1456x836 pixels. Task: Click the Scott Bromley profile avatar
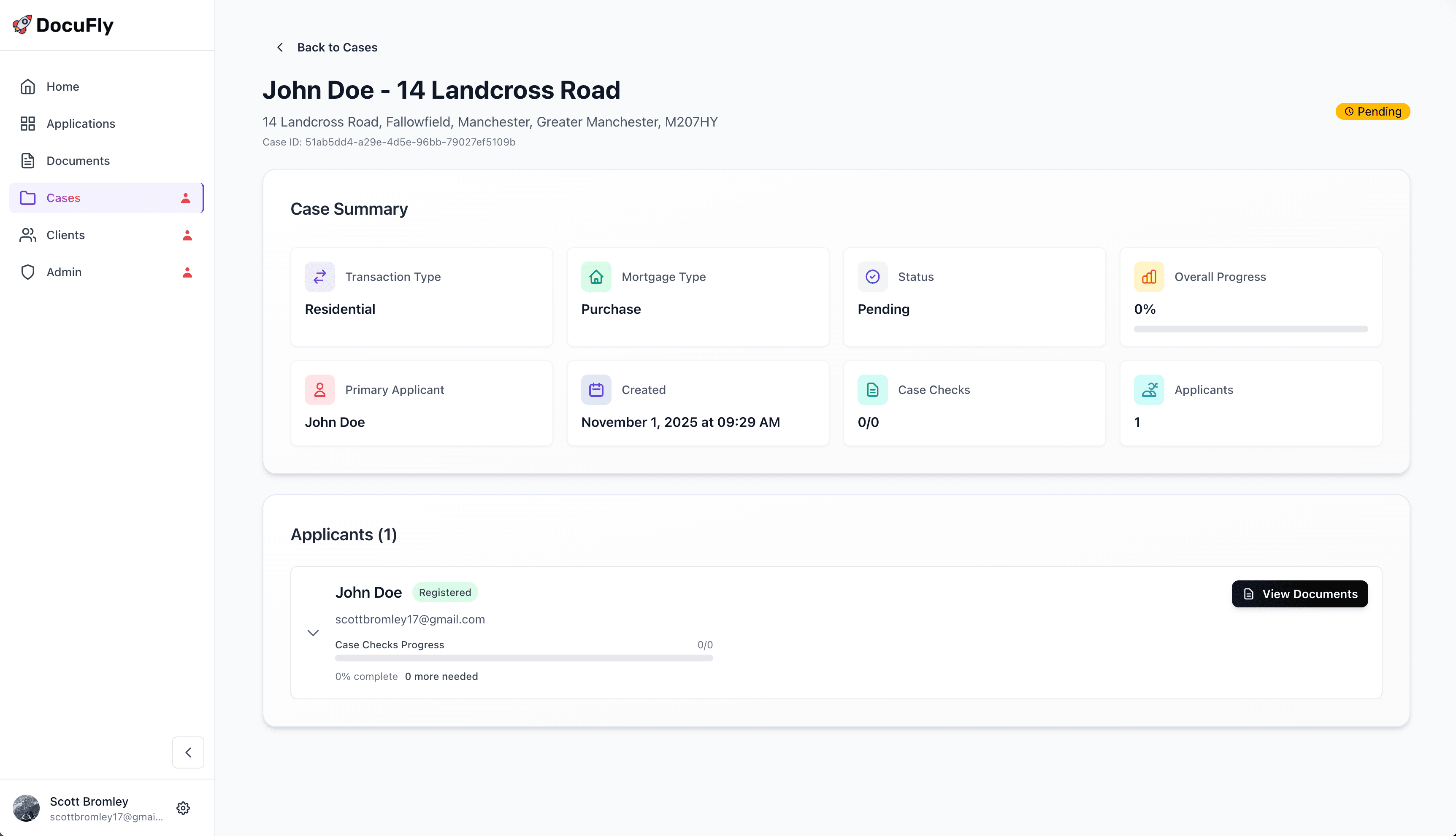27,808
